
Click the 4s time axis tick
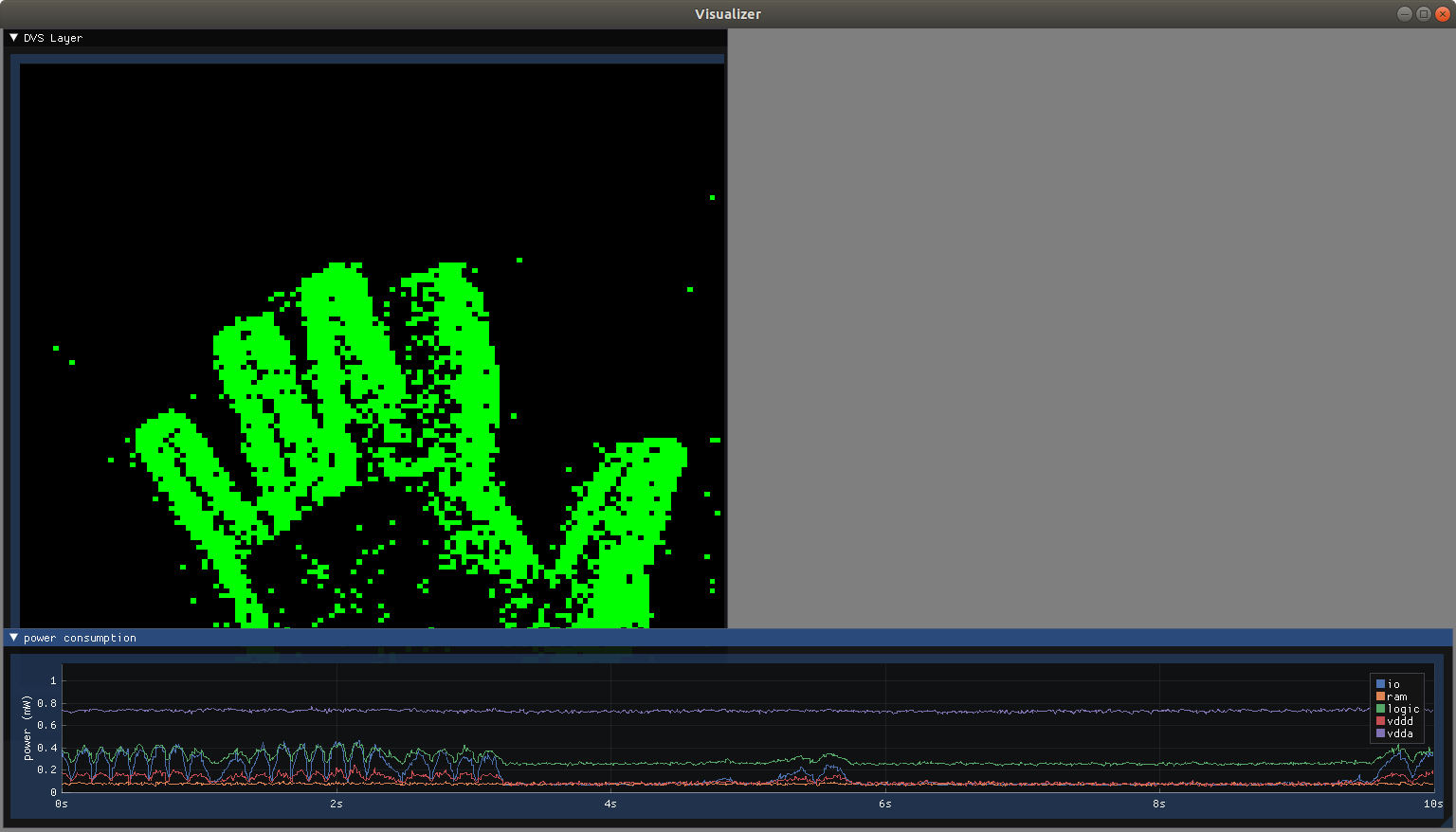point(610,804)
